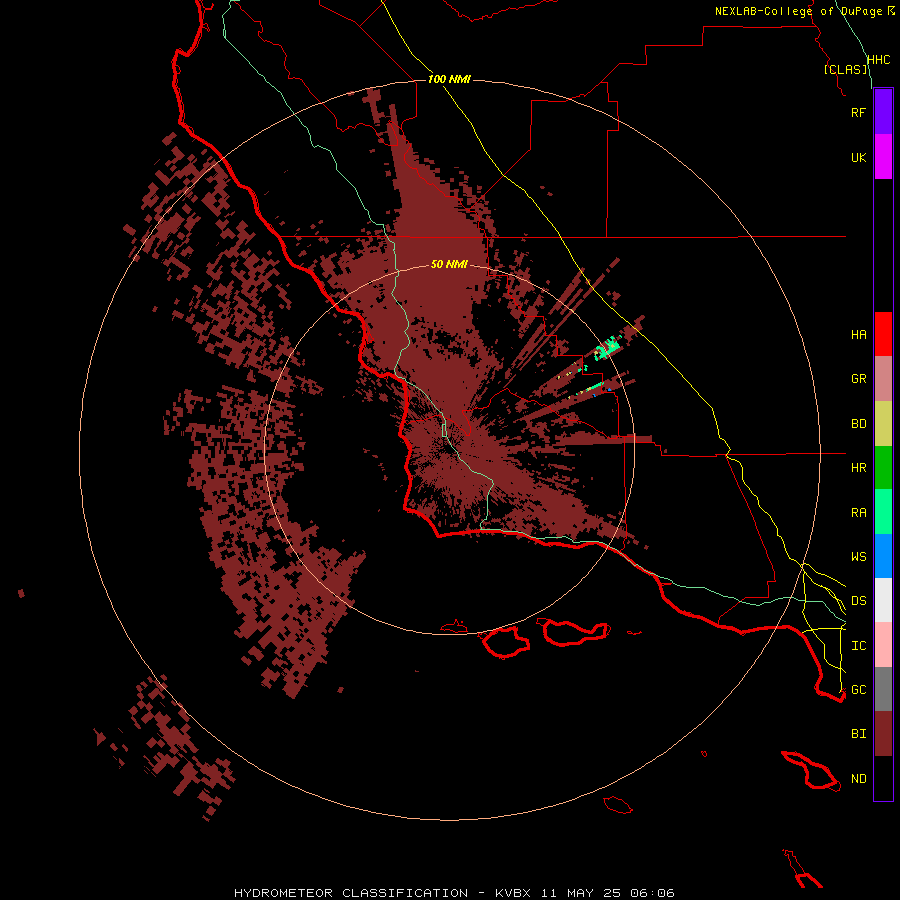Click the DS white legend swatch
Image resolution: width=900 pixels, height=900 pixels.
click(x=883, y=600)
